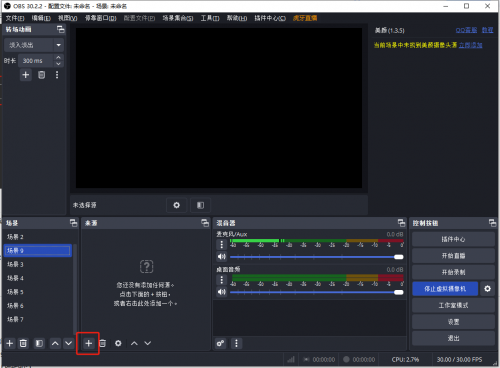The width and height of the screenshot is (500, 368).
Task: Add a new source with the plus button
Action: point(88,343)
